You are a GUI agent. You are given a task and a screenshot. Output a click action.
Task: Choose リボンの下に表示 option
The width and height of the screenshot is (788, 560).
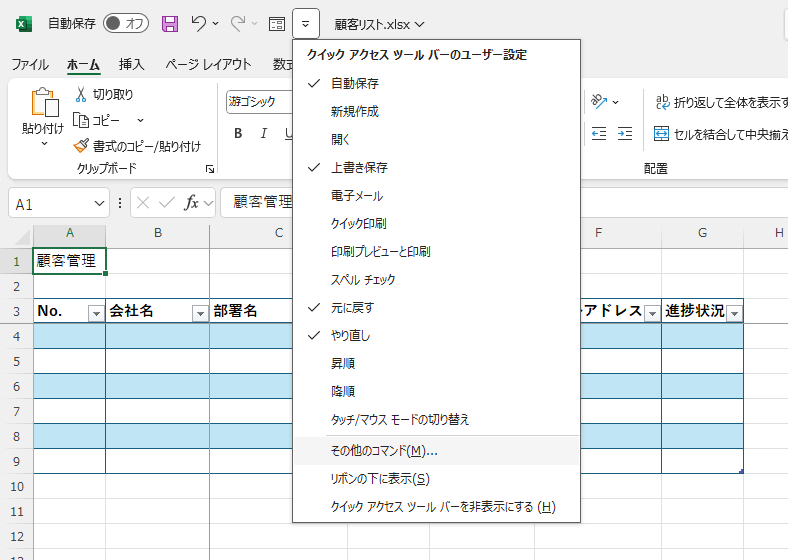click(379, 479)
